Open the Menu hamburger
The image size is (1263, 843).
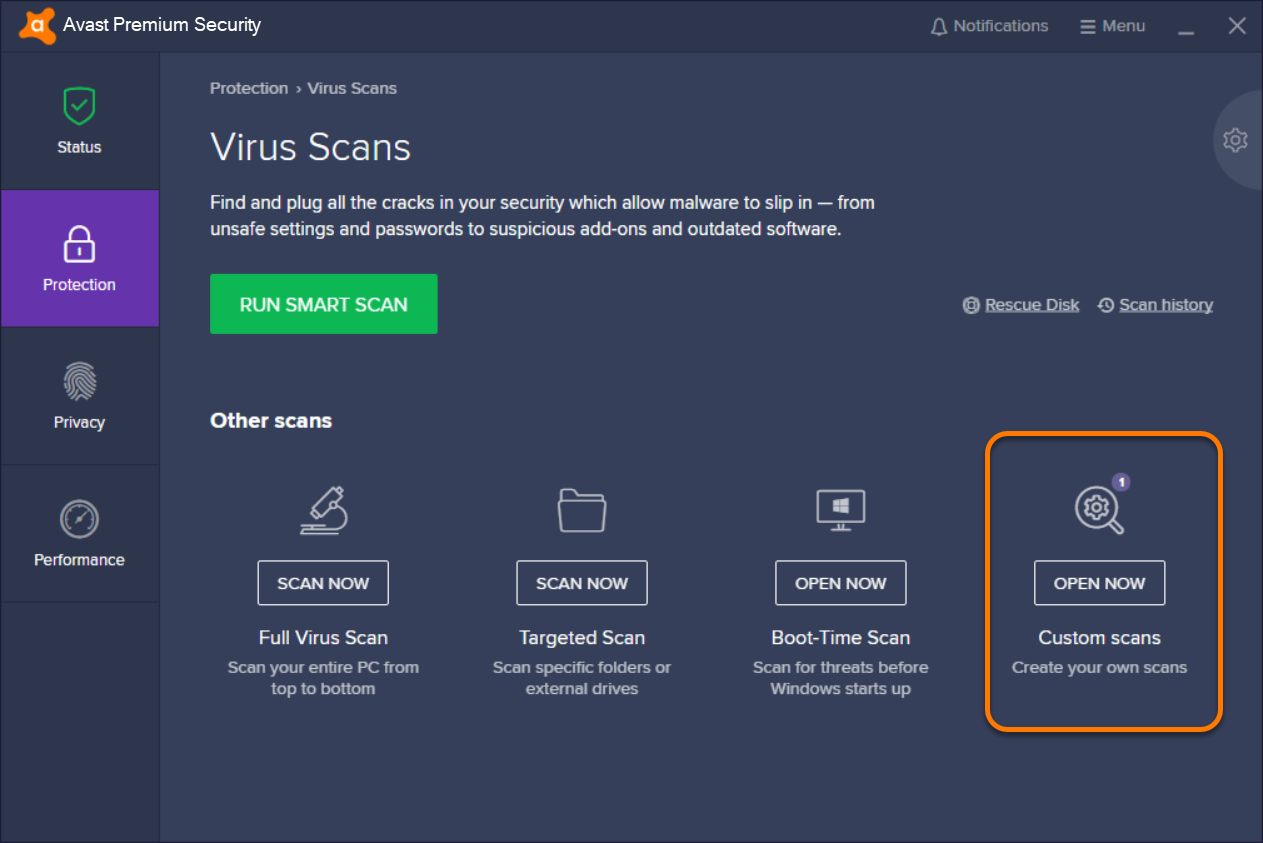1112,26
